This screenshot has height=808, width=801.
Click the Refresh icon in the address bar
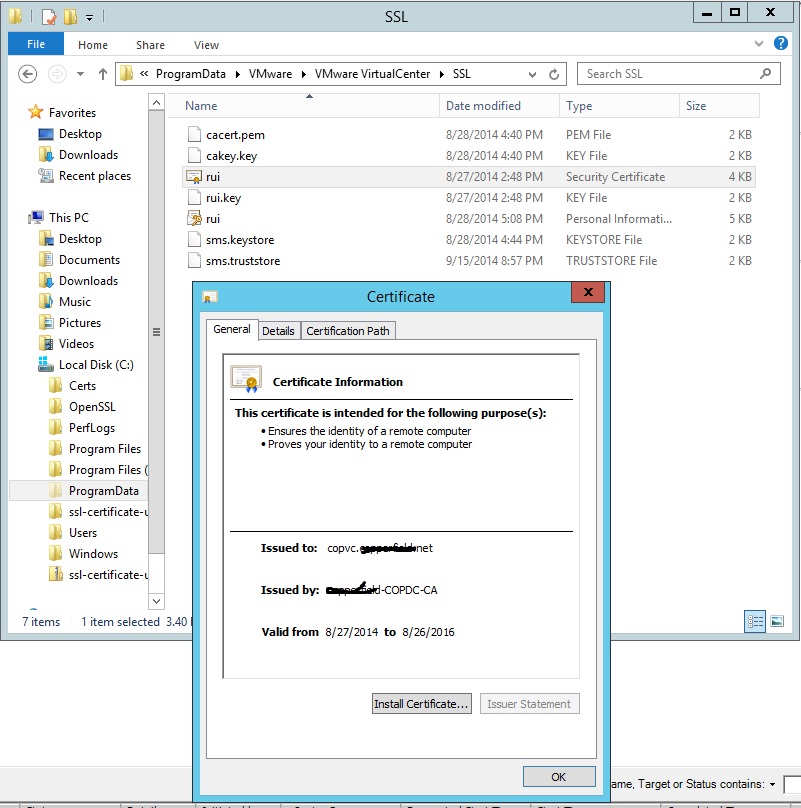(554, 74)
